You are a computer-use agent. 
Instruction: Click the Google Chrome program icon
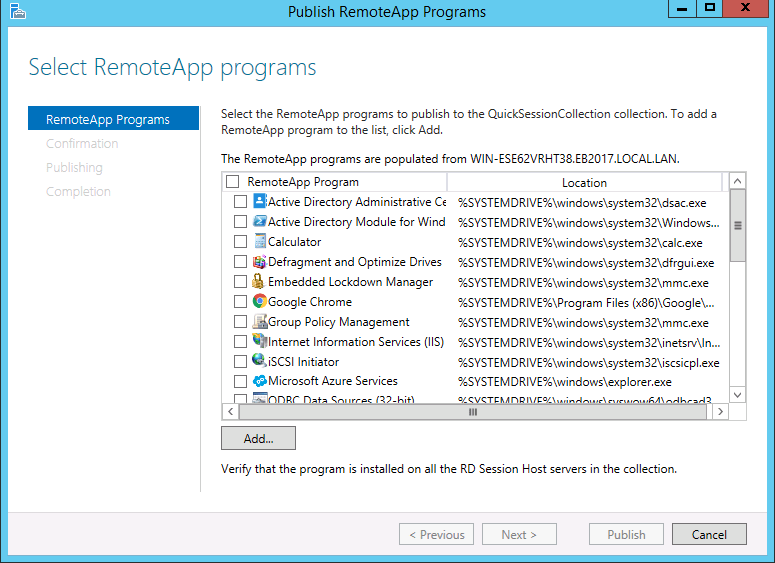(259, 302)
